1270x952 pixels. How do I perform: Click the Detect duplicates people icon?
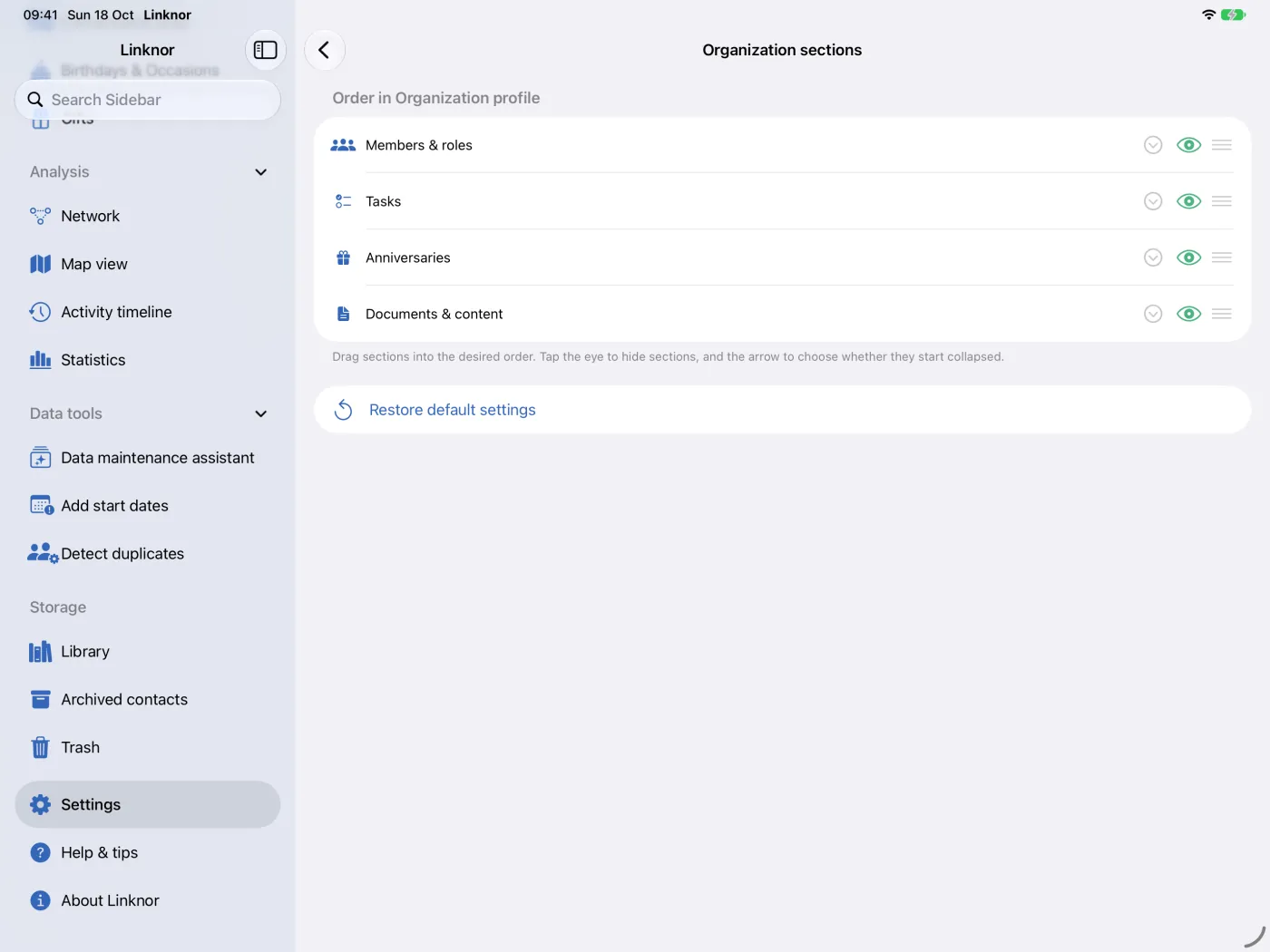(x=43, y=553)
